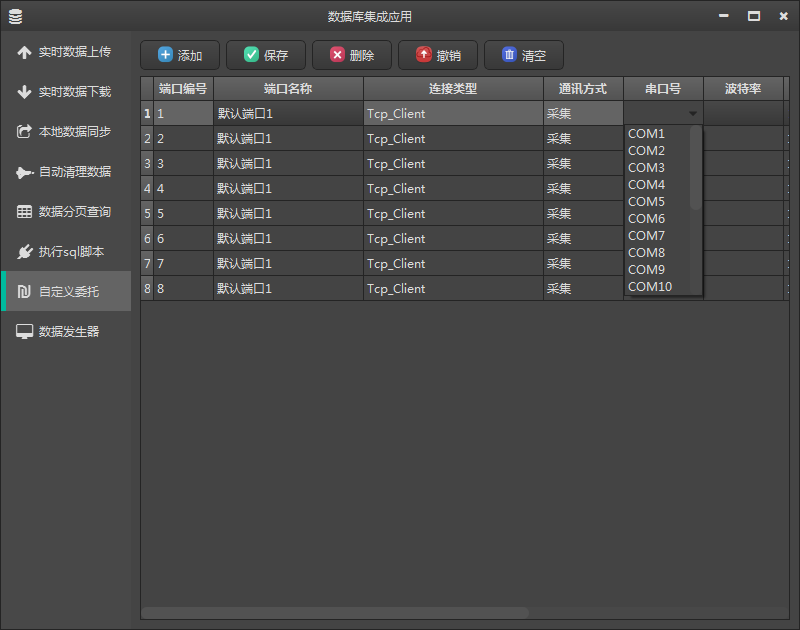Screen dimensions: 800x630
Task: Click the table's horizontal scrollbar
Action: point(335,613)
